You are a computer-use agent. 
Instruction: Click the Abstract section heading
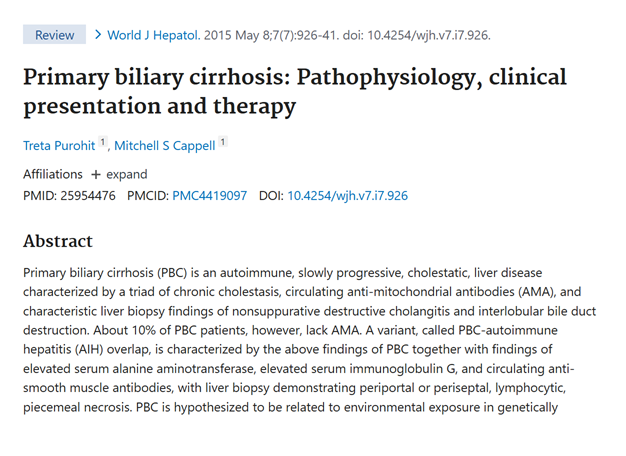pos(58,241)
